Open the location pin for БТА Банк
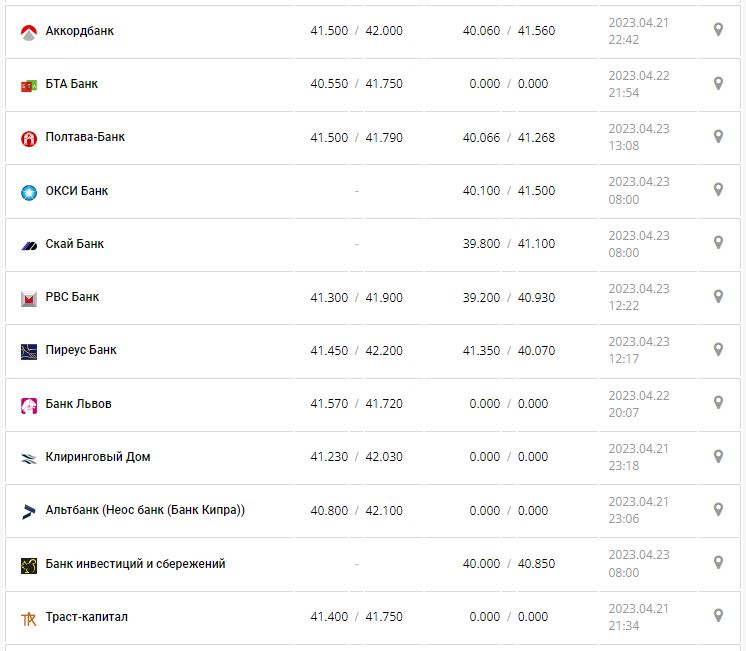The width and height of the screenshot is (746, 651). tap(718, 84)
